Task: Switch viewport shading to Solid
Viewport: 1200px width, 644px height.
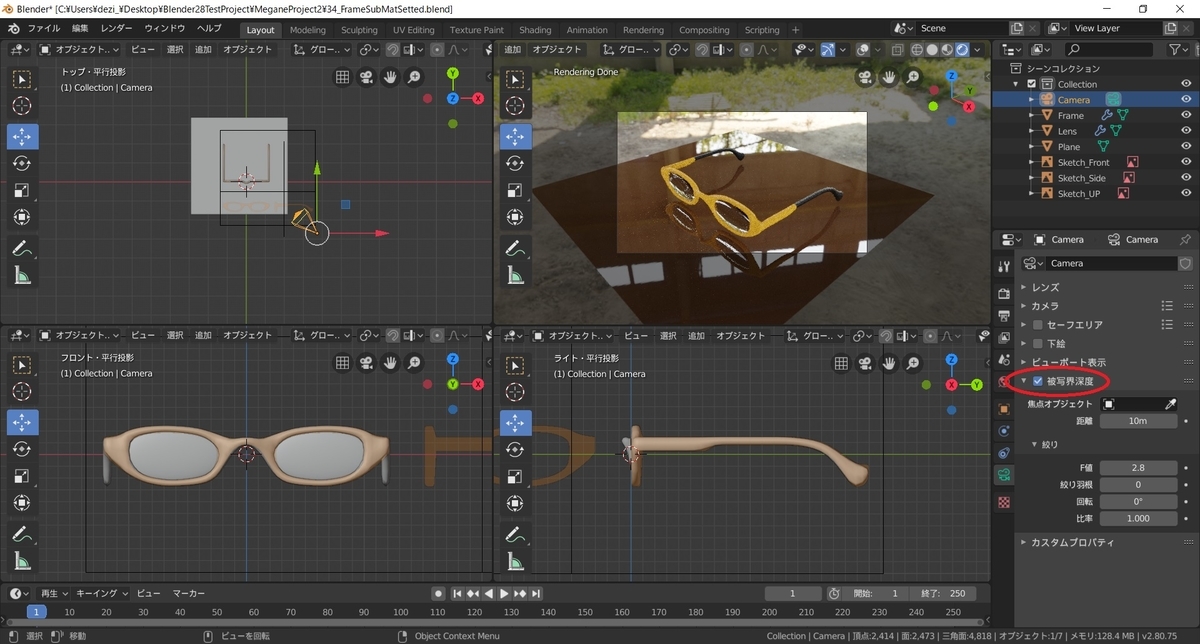Action: pos(932,49)
